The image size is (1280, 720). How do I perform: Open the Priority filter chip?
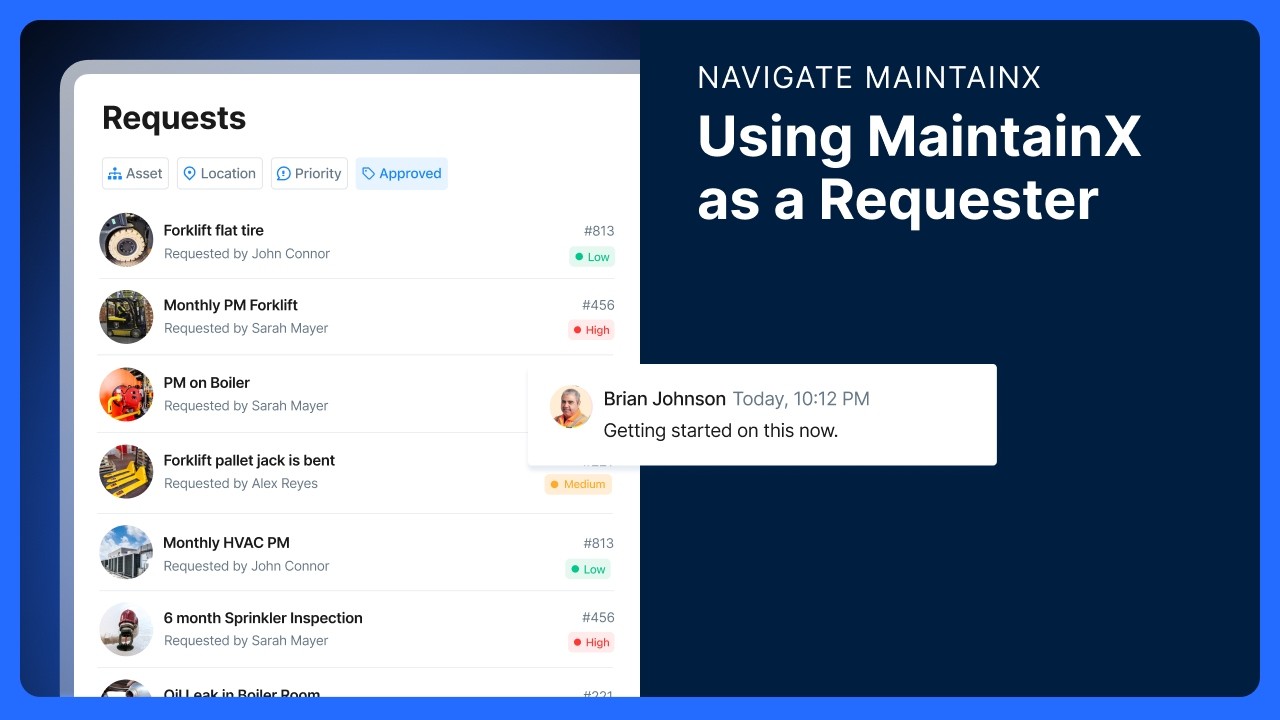(309, 173)
